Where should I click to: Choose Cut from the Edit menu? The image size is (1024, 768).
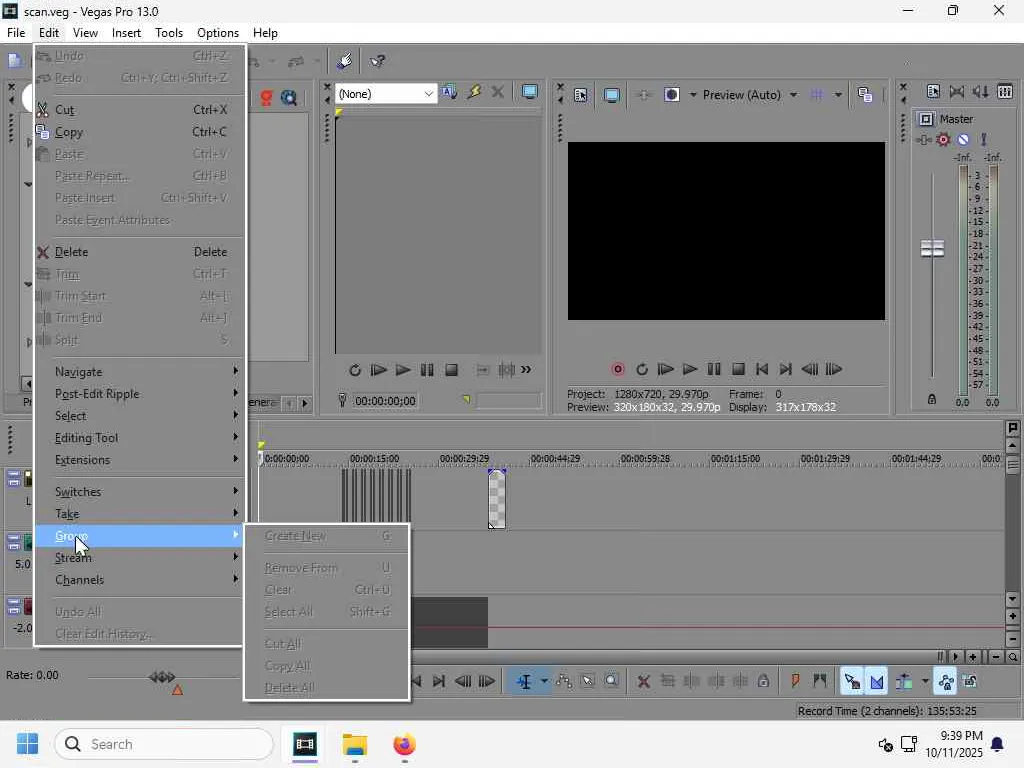click(x=140, y=110)
